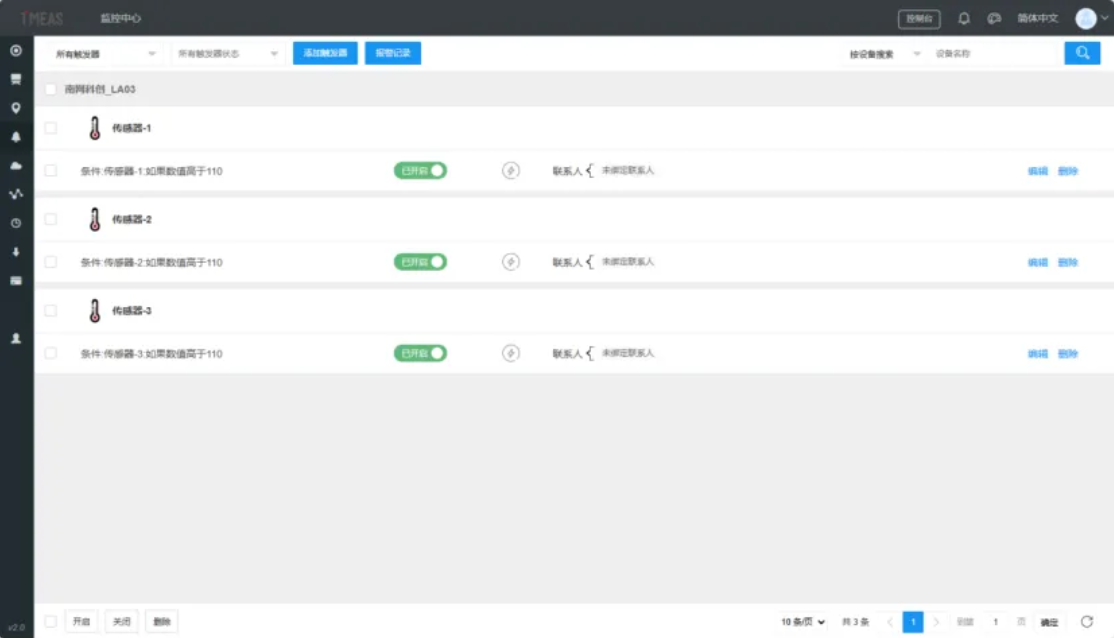Click the 设备名称 search input field

(x=993, y=54)
